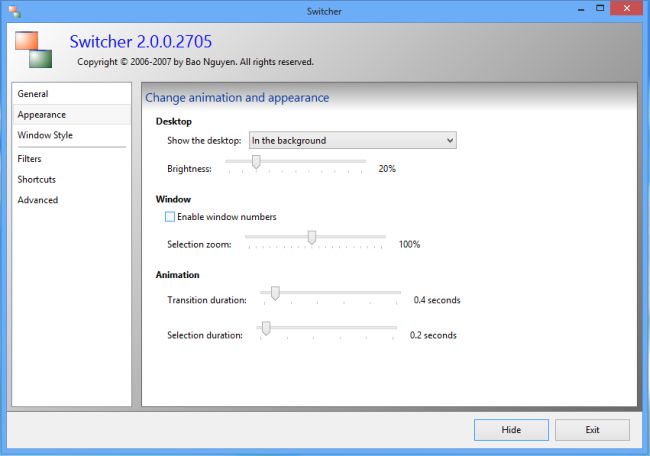This screenshot has height=456, width=650.
Task: Open the General settings page
Action: pyautogui.click(x=71, y=94)
